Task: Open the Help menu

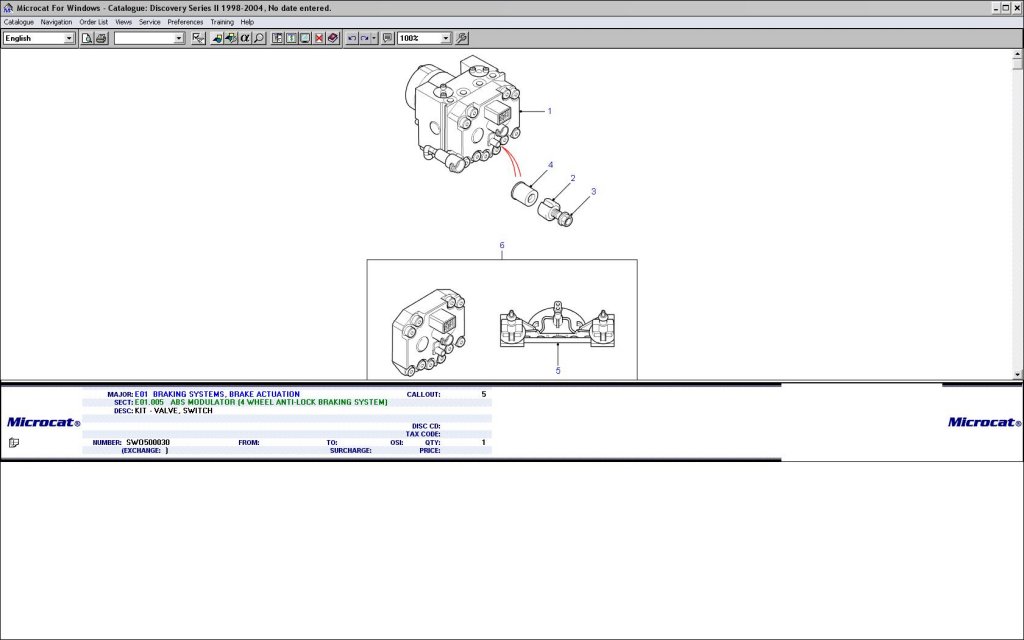Action: (x=247, y=22)
